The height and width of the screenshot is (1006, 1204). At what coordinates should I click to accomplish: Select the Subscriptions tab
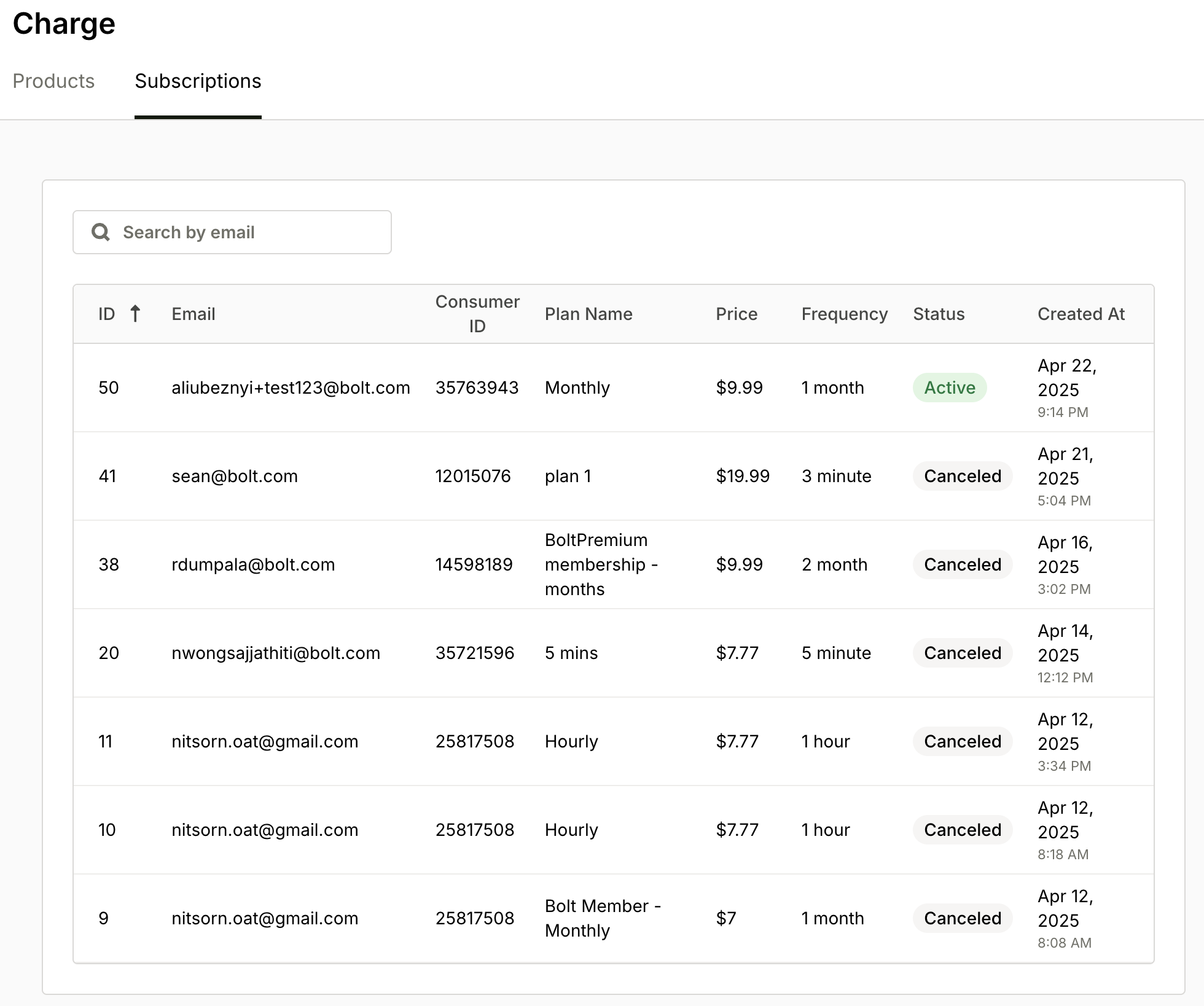coord(198,81)
